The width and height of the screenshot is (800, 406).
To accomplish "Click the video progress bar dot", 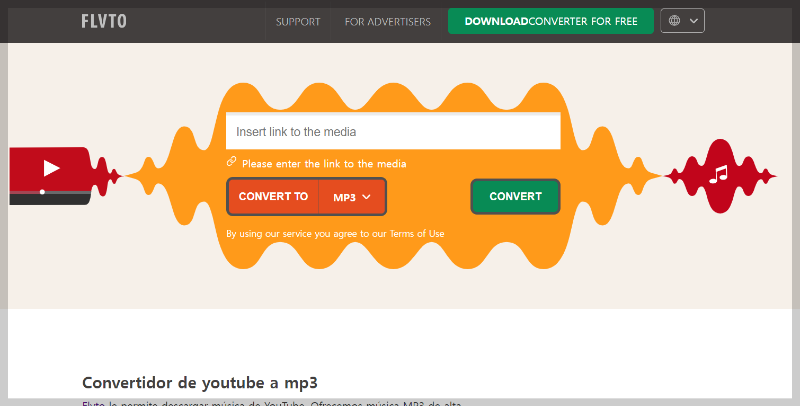I will (x=42, y=192).
